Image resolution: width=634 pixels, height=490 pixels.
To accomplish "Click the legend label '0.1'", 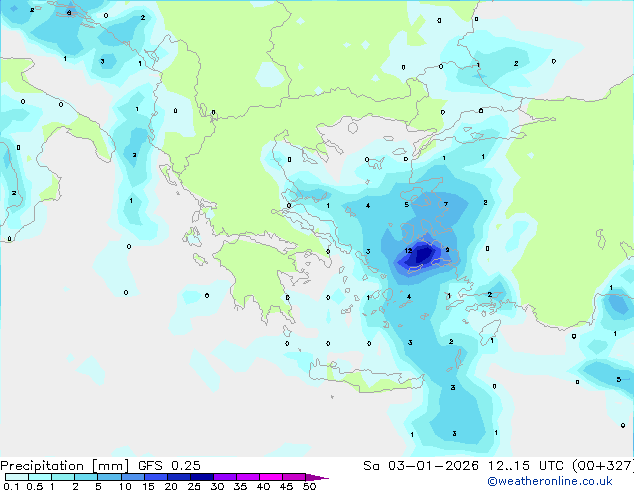I will 11,486.
